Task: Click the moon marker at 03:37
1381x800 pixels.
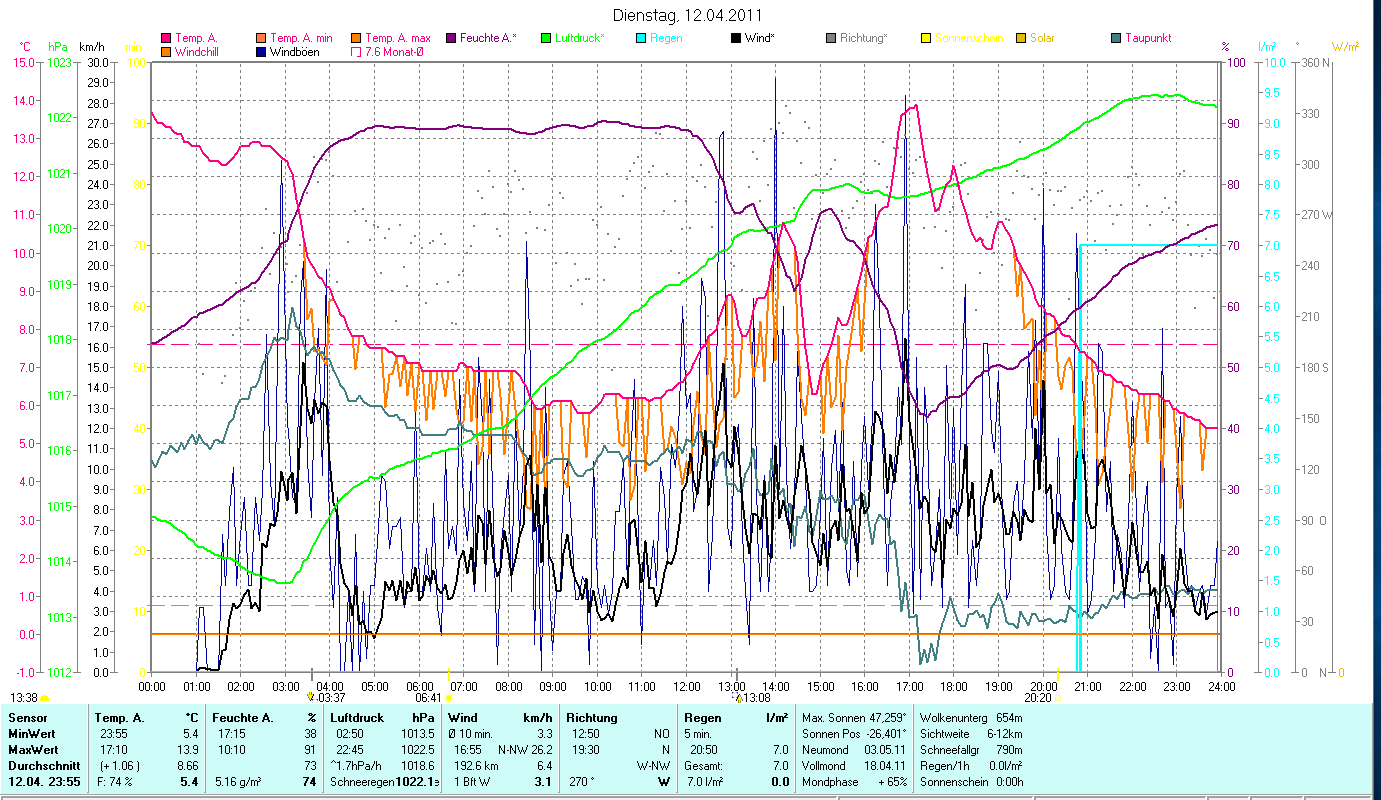Action: pos(311,696)
